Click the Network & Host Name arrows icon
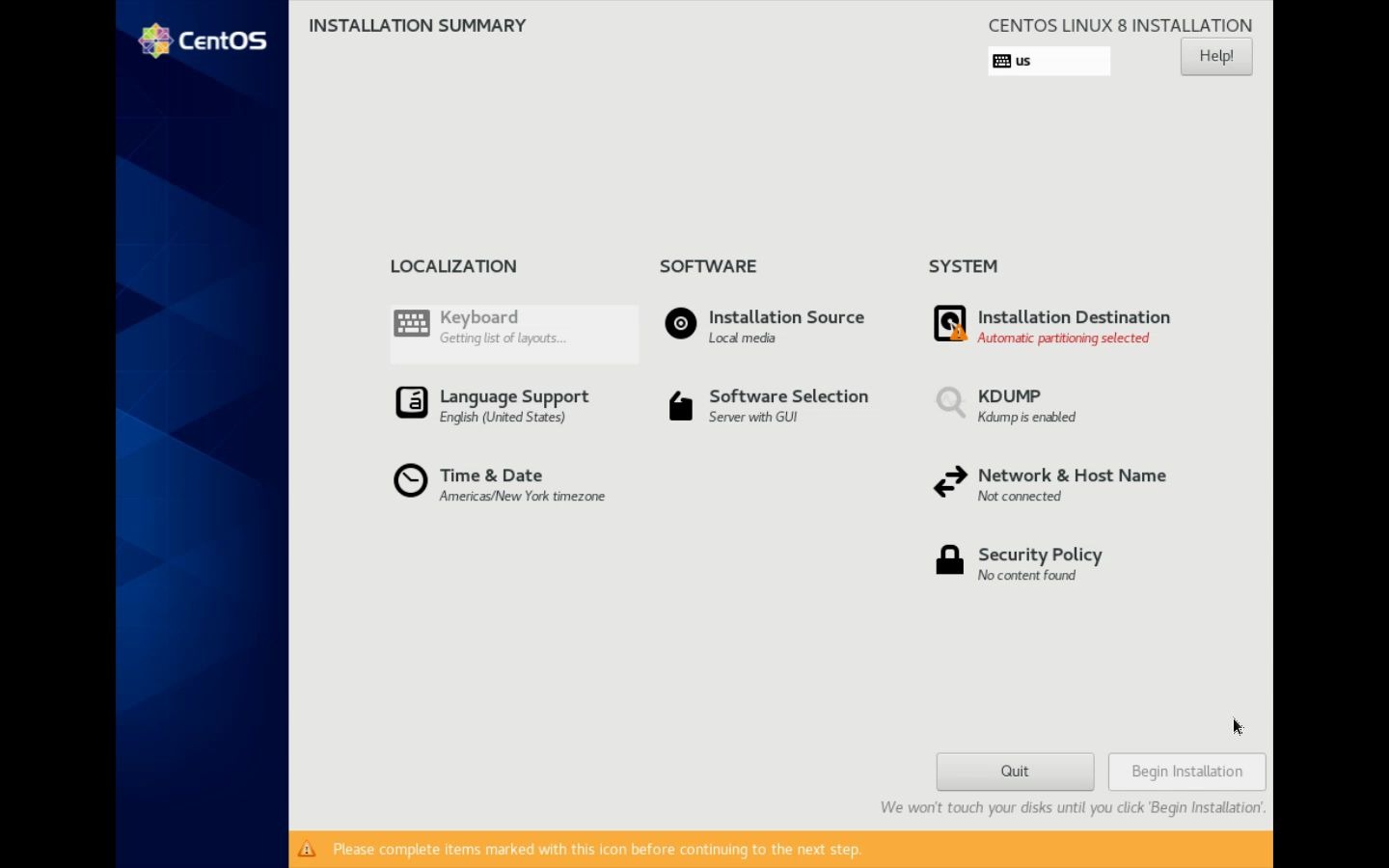 (x=950, y=481)
